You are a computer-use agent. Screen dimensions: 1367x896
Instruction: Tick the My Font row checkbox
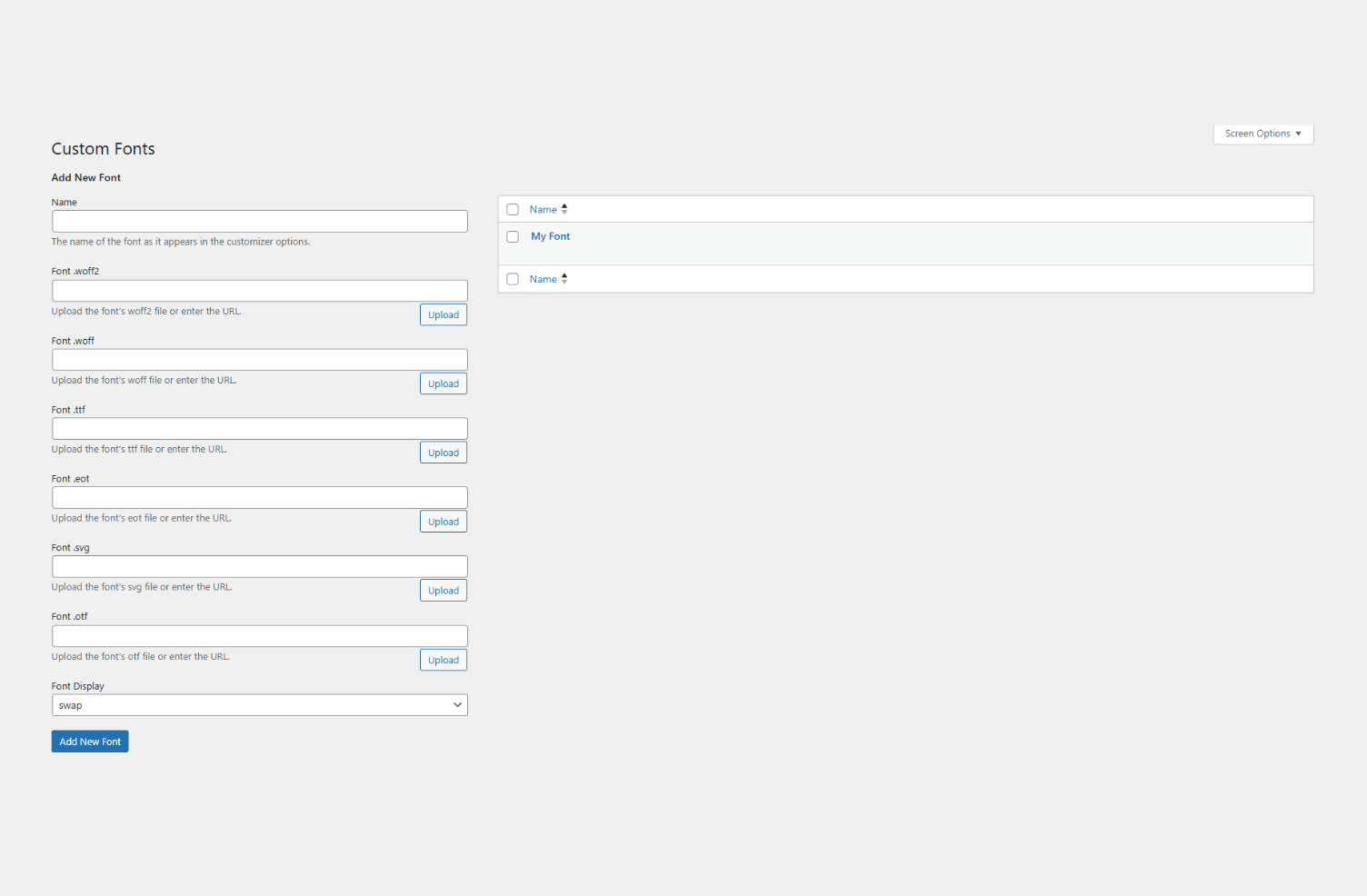(x=513, y=236)
